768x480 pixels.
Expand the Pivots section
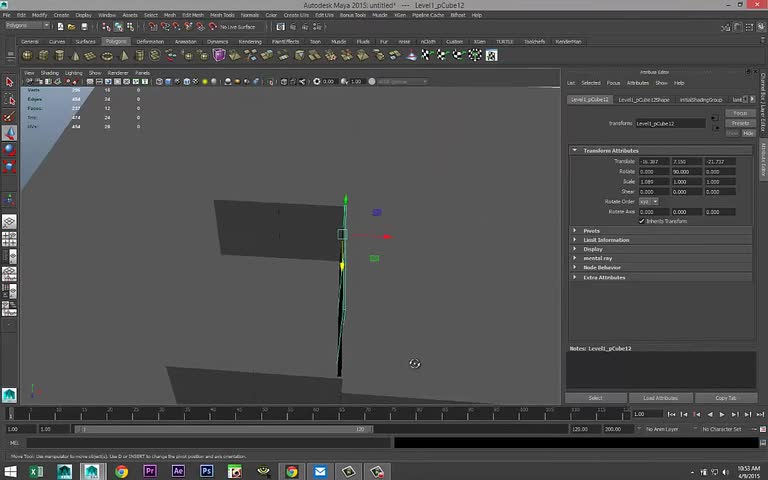pos(591,231)
